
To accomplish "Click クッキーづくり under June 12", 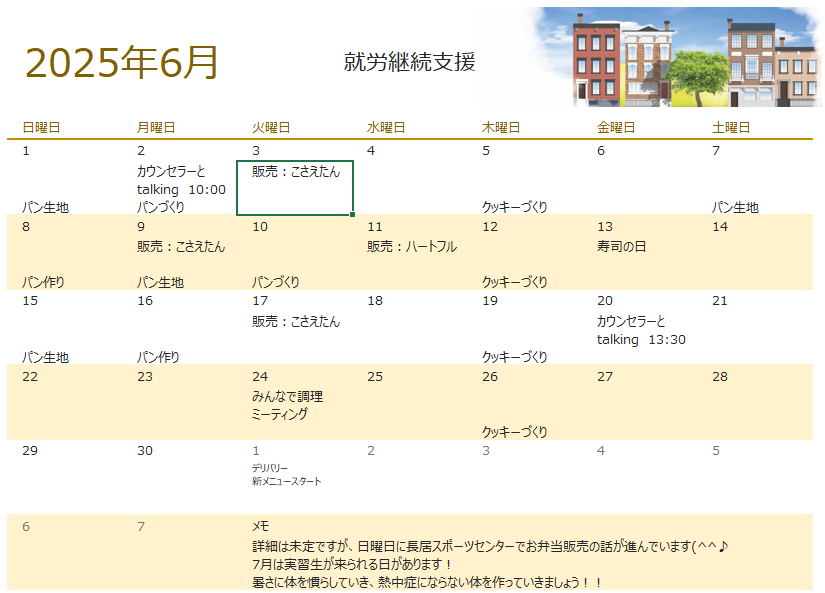I will pos(515,282).
